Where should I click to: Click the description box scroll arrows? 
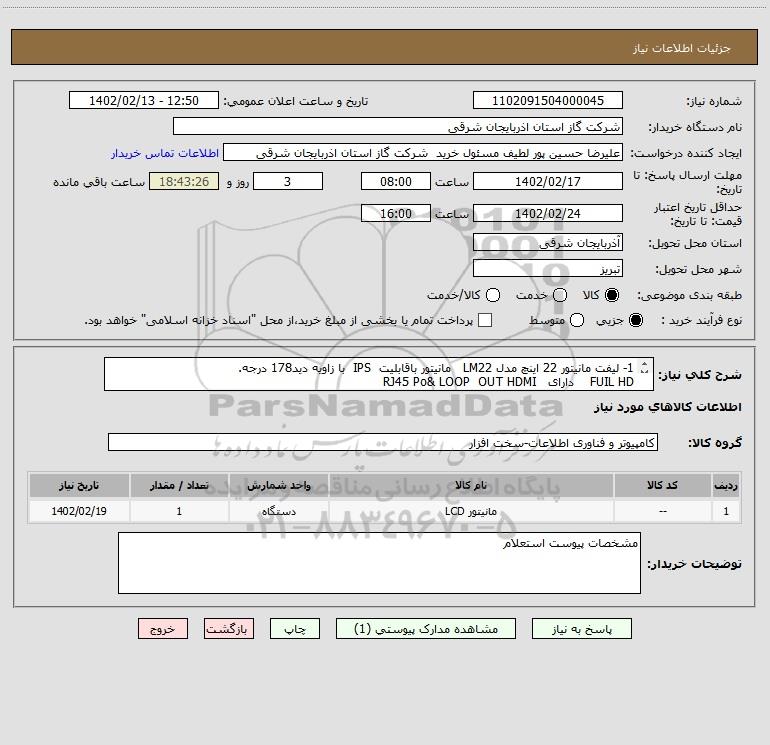pos(645,367)
